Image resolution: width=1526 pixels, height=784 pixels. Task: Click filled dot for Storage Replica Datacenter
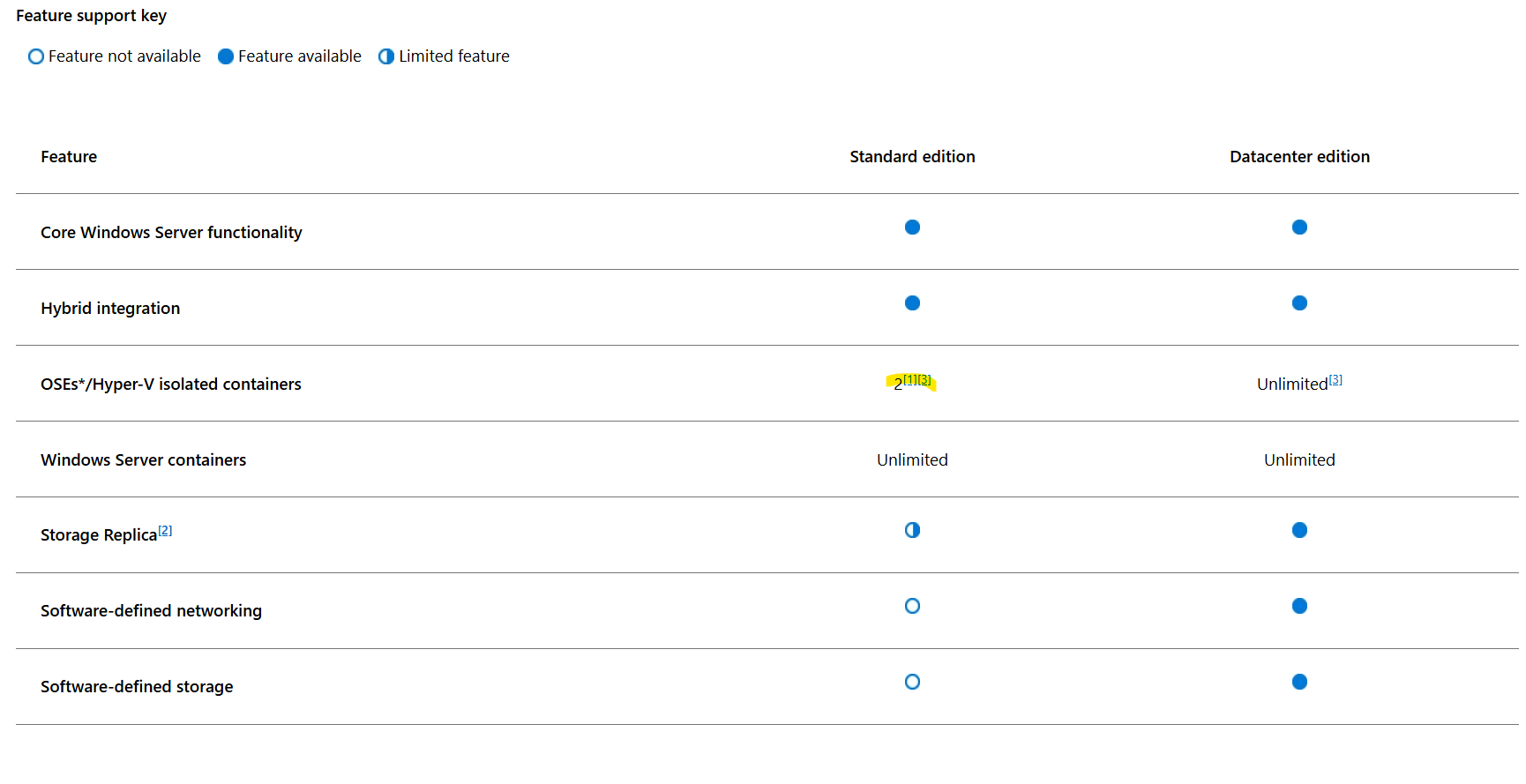pos(1299,530)
